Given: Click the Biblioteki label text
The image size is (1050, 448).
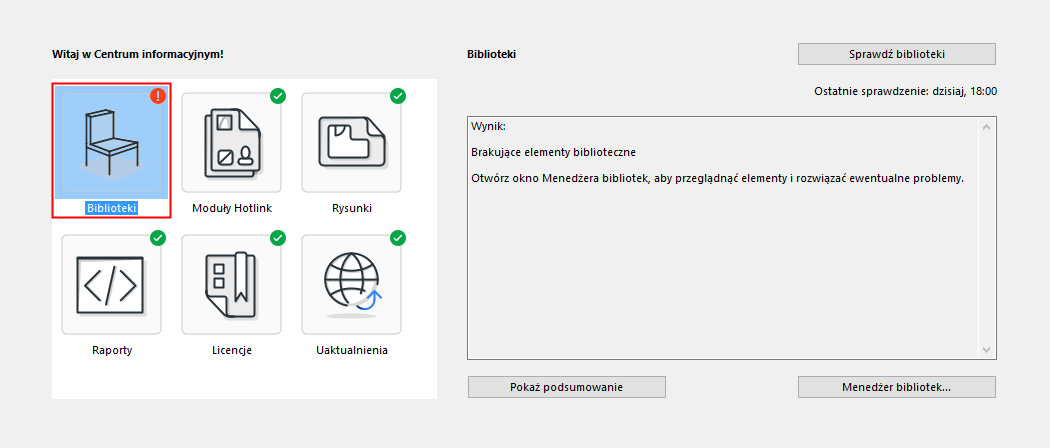Looking at the screenshot, I should click(111, 208).
